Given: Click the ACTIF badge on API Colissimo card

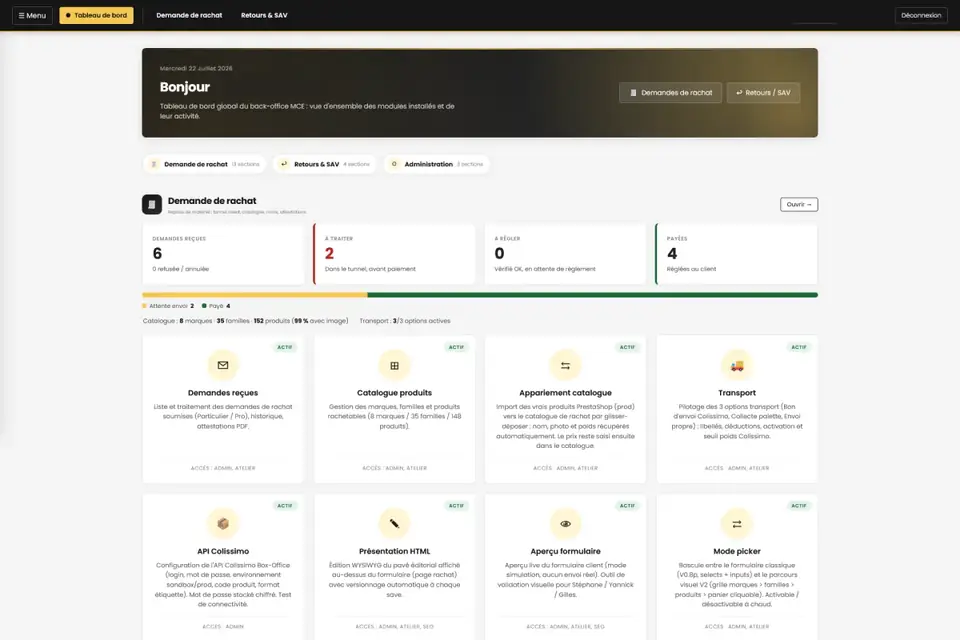Looking at the screenshot, I should click(285, 506).
